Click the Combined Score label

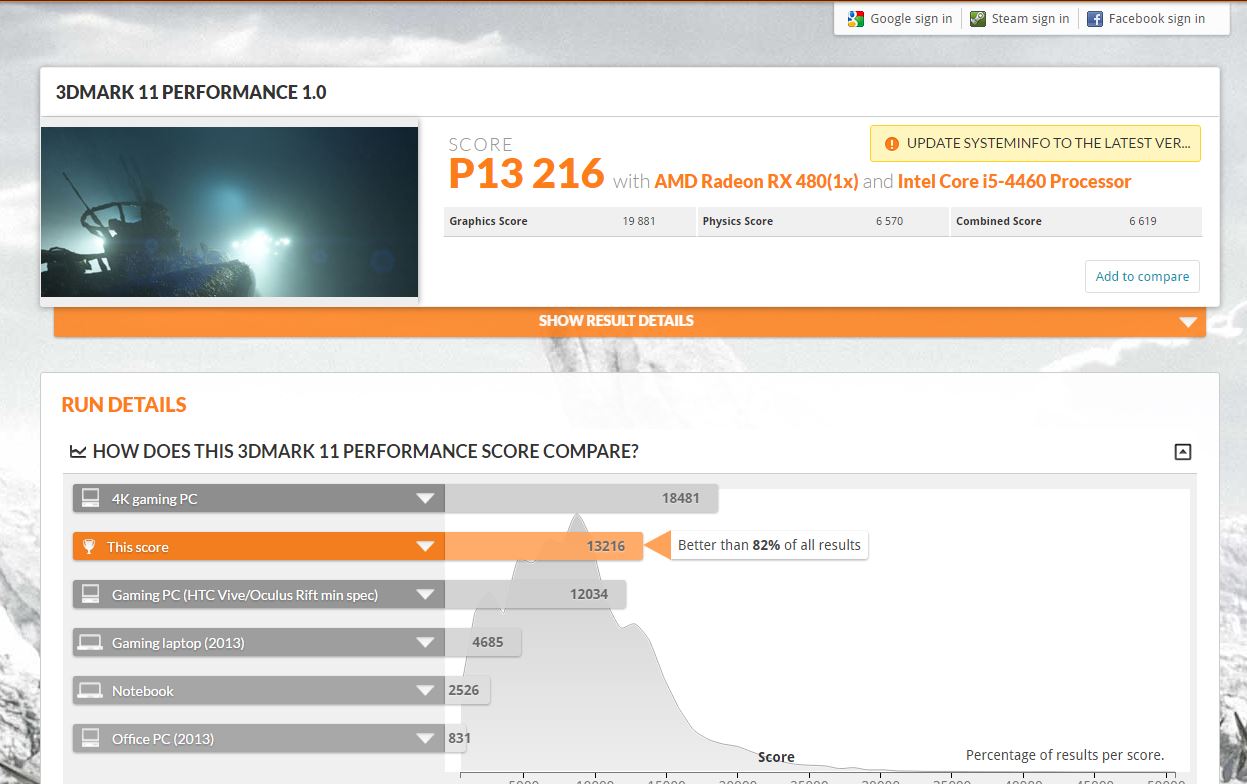tap(998, 221)
